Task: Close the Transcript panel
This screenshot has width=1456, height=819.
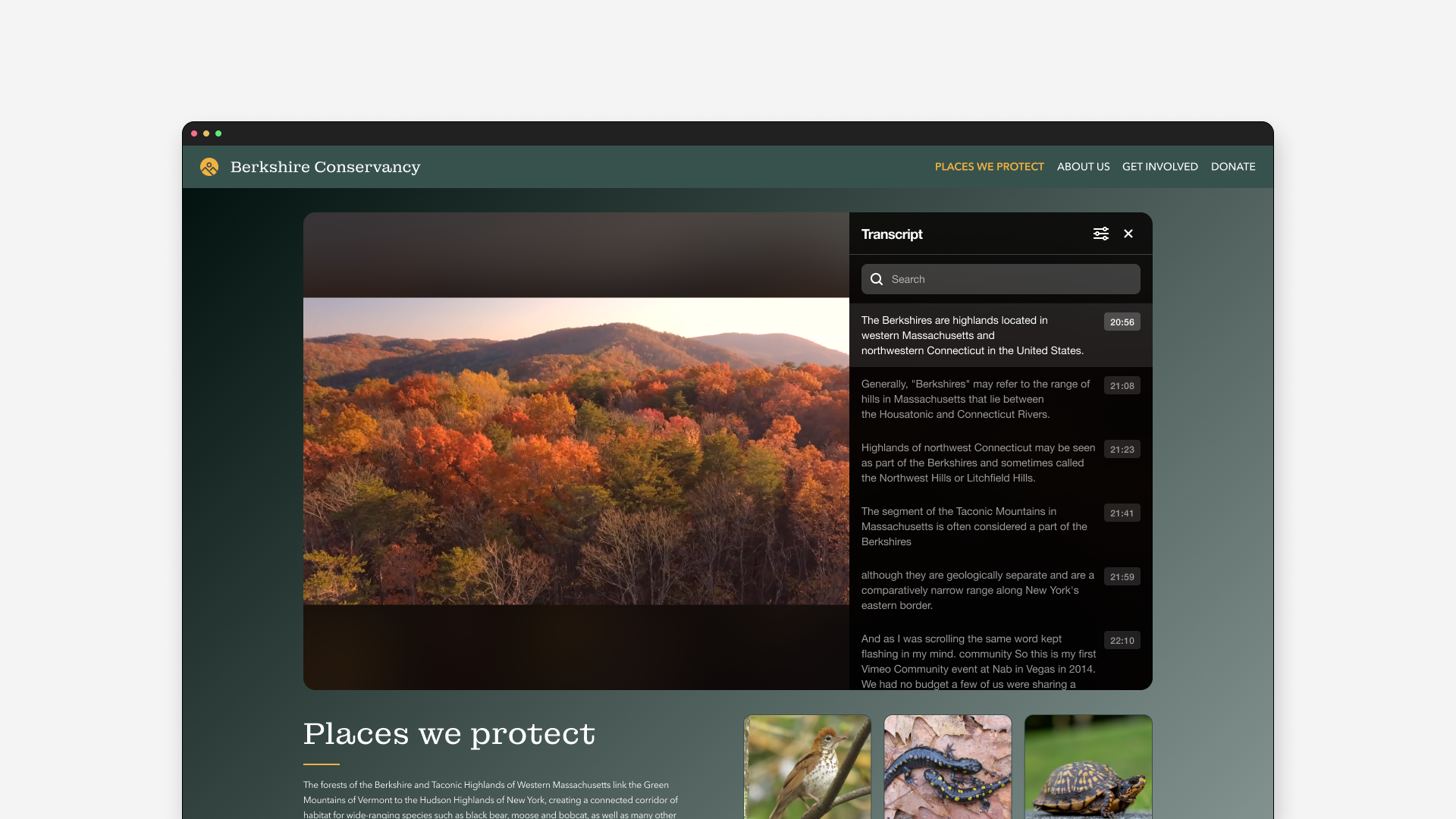Action: pos(1128,234)
